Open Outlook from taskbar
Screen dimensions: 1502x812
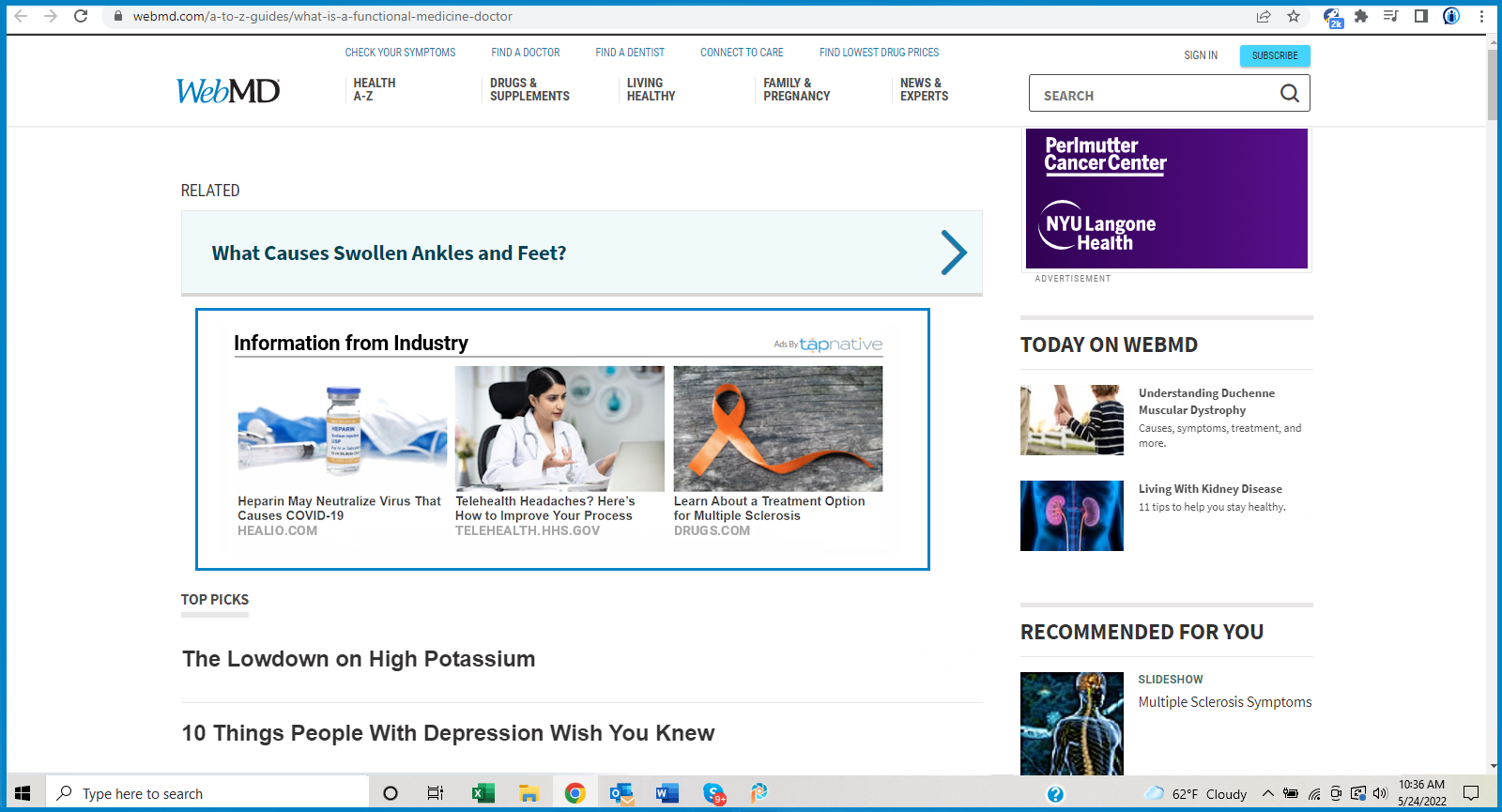pos(621,793)
